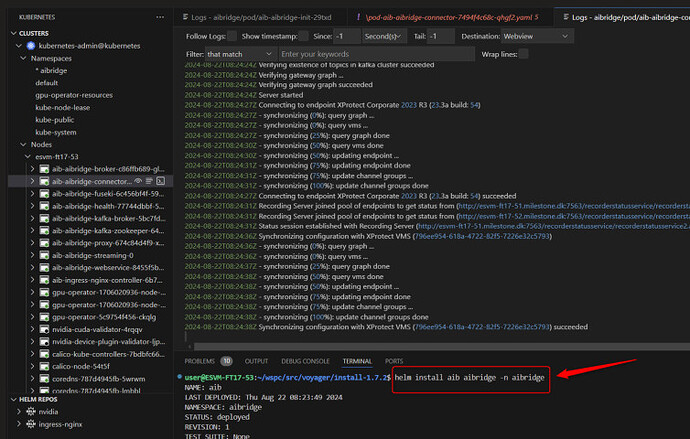This screenshot has width=690, height=439.
Task: Open the Second(s) time unit dropdown
Action: (x=391, y=35)
